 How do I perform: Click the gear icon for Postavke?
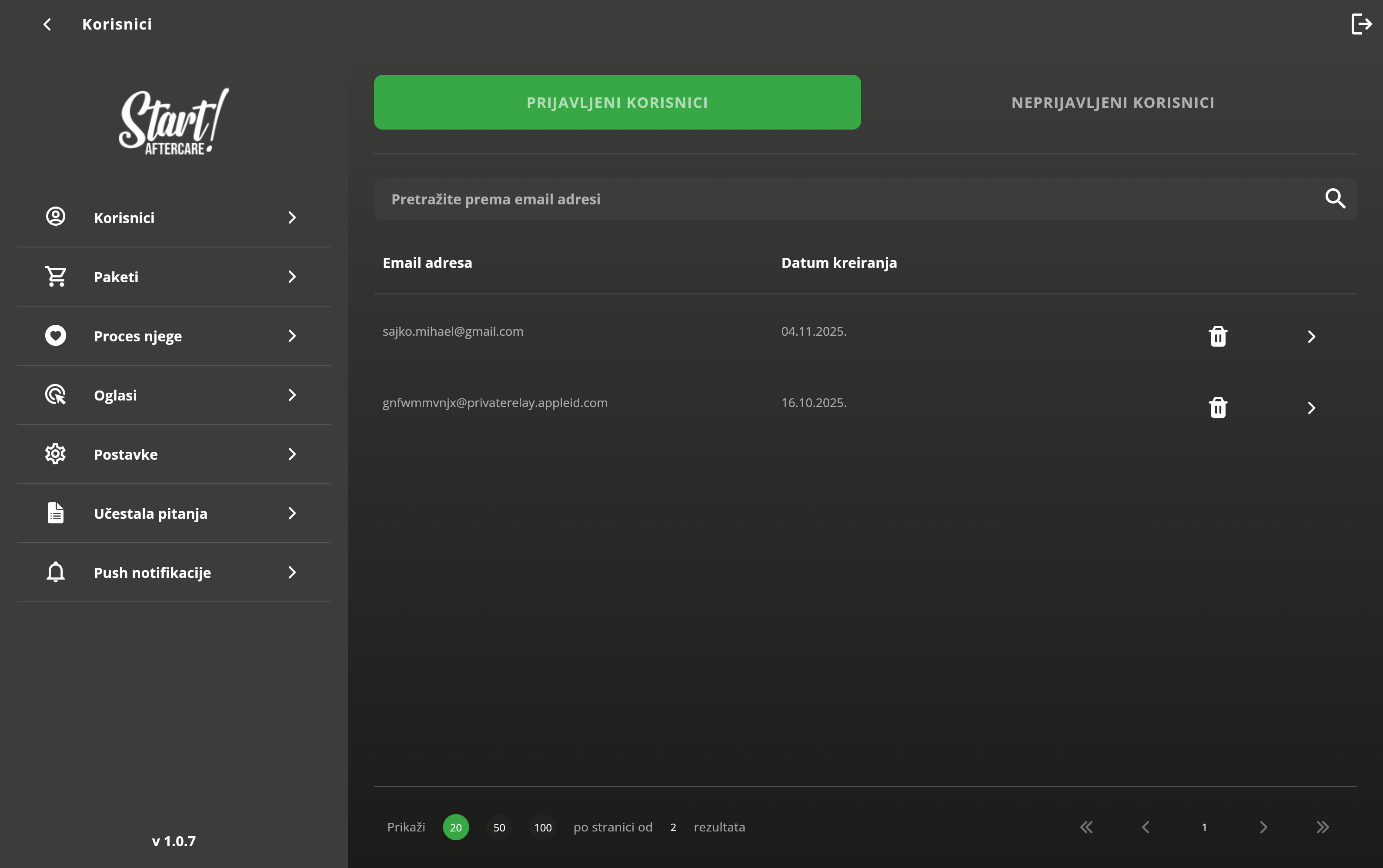[56, 454]
